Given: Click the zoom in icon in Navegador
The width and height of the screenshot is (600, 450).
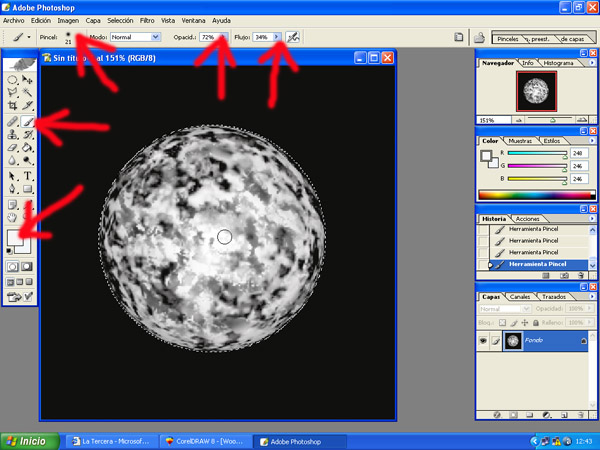Looking at the screenshot, I should pos(582,120).
